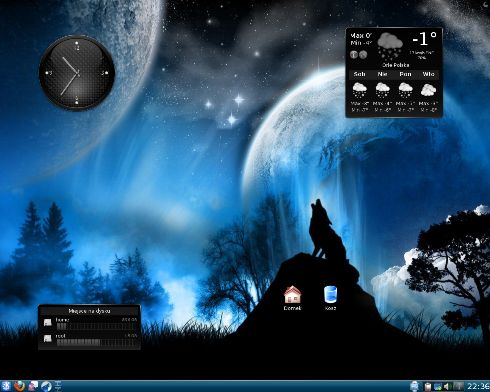
Task: Click the home partition free space value
Action: [x=129, y=320]
